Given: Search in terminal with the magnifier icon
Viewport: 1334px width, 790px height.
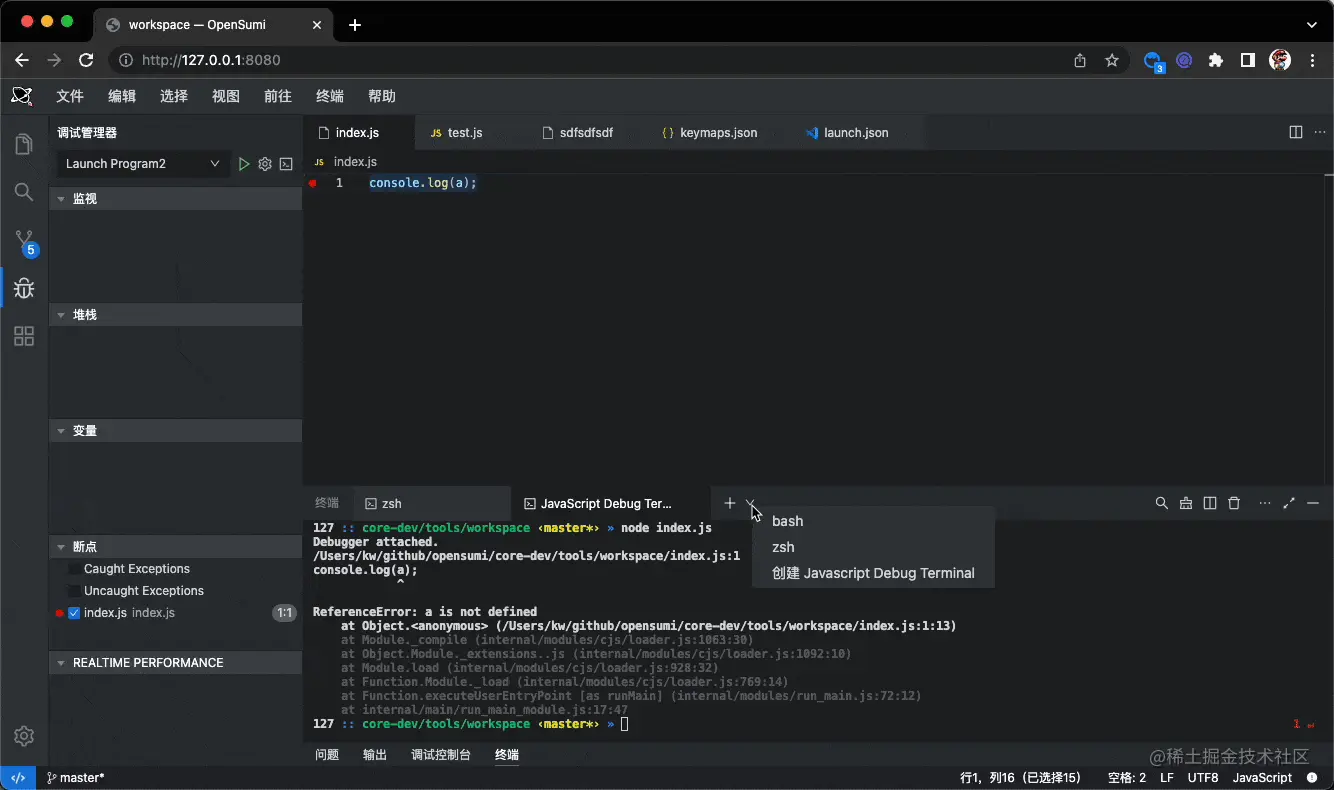Looking at the screenshot, I should click(1162, 503).
